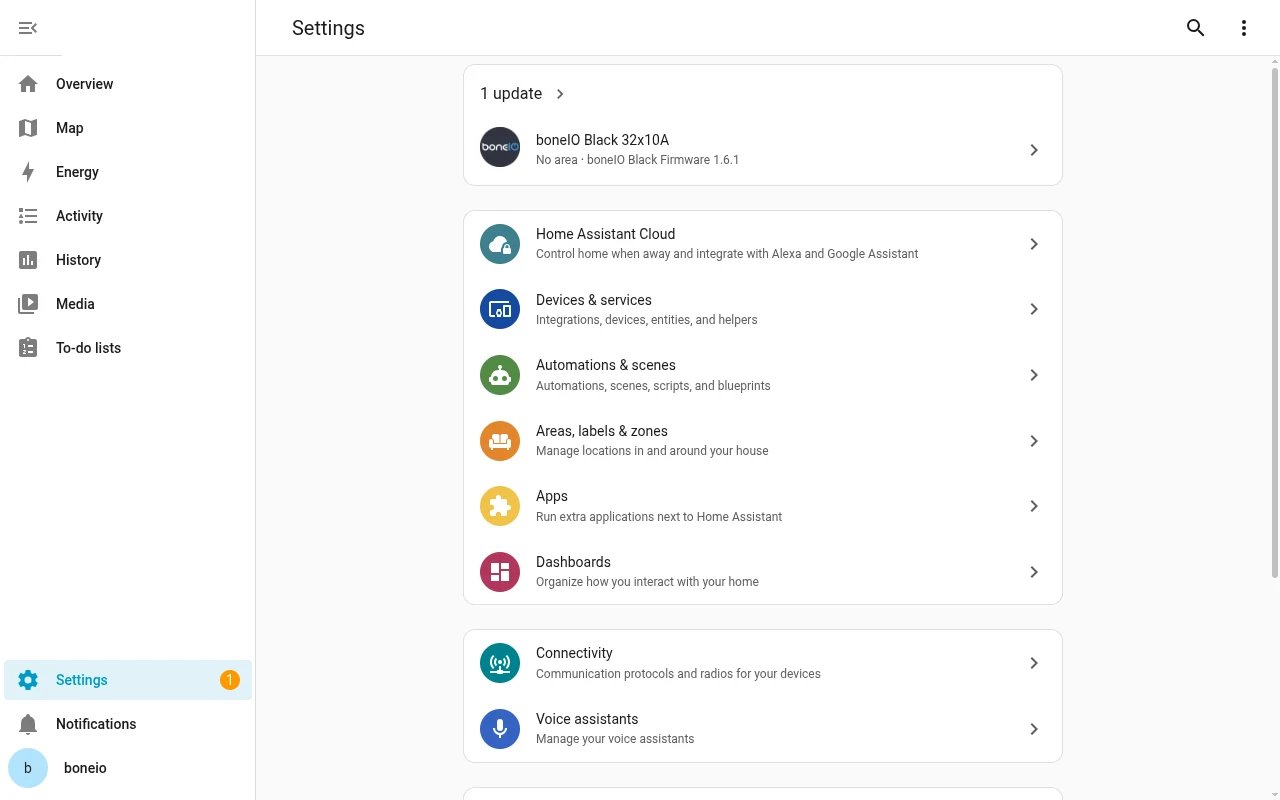
Task: Click the Home Assistant Cloud icon
Action: coord(500,244)
